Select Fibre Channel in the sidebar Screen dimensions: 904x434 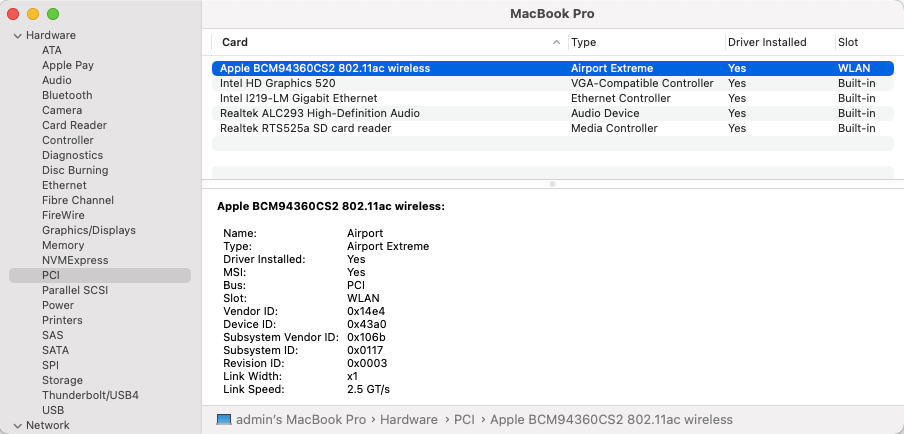[78, 200]
